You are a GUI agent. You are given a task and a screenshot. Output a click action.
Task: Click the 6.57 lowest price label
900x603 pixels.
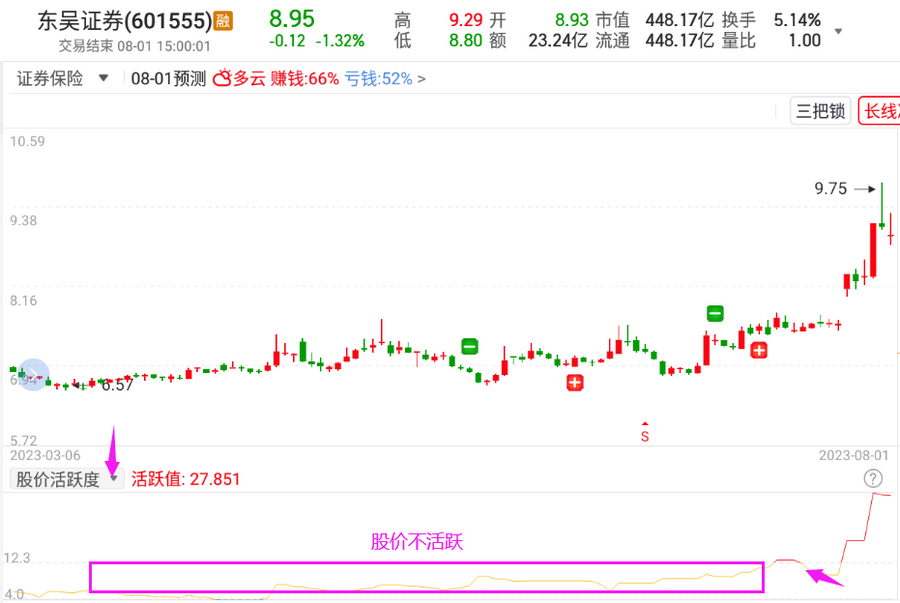click(118, 385)
